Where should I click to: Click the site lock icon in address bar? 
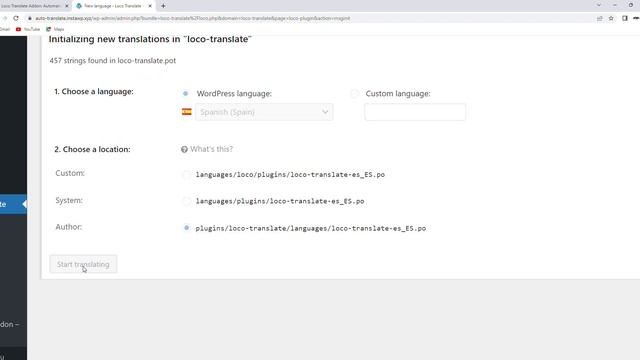click(30, 18)
